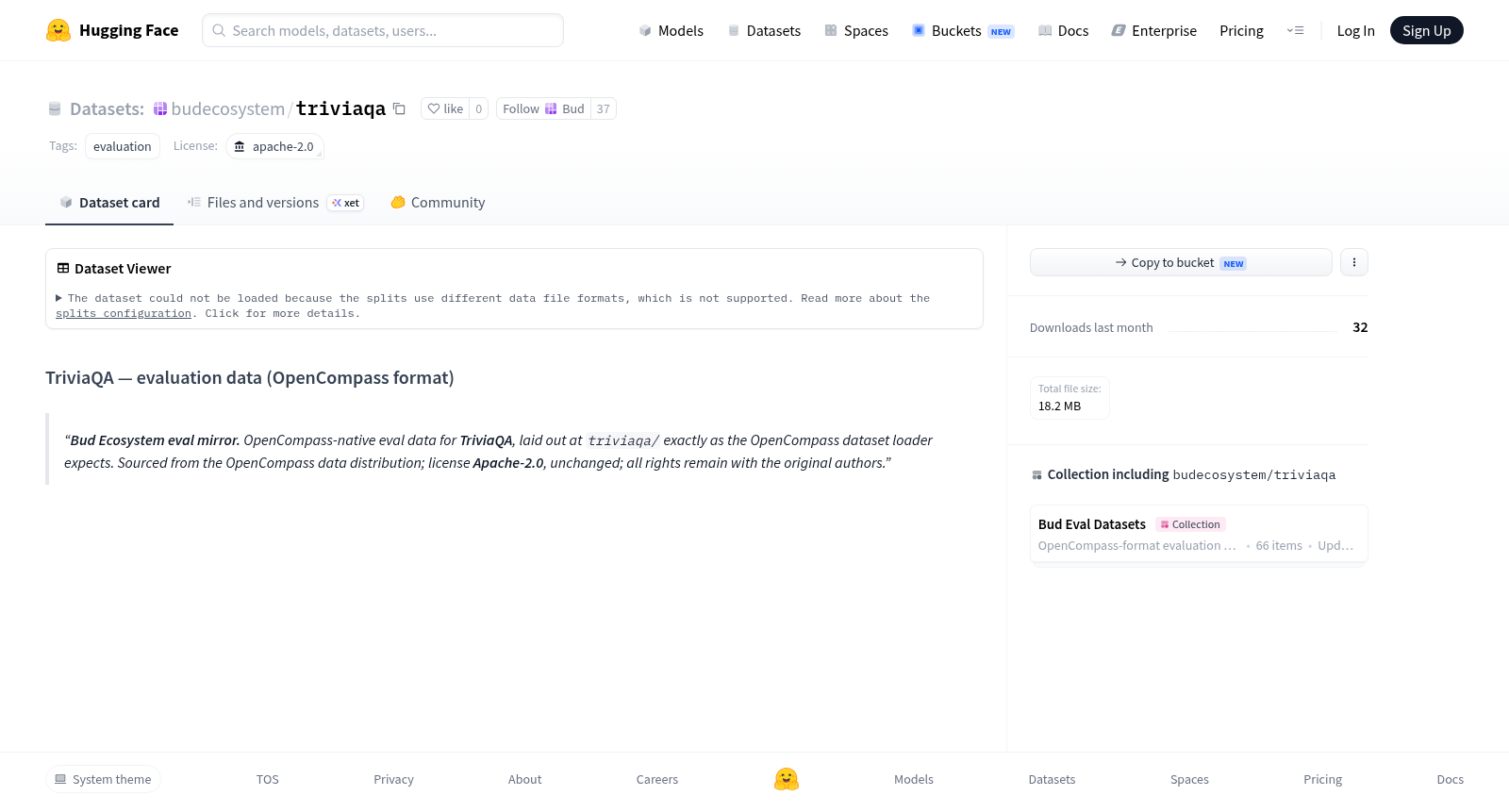Open the Spaces footer link

[1189, 779]
